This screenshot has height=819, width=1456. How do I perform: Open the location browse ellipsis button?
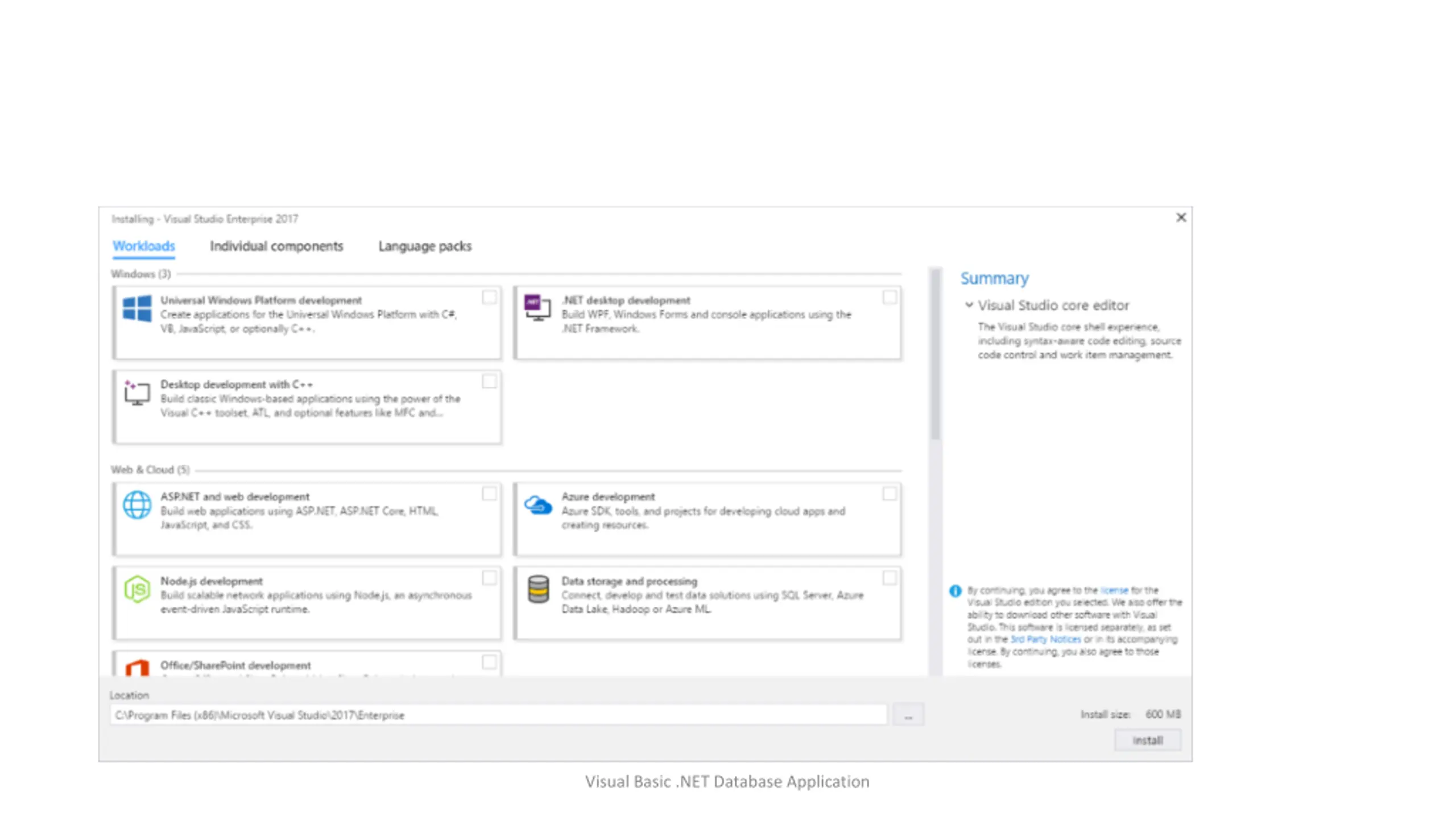click(x=908, y=715)
